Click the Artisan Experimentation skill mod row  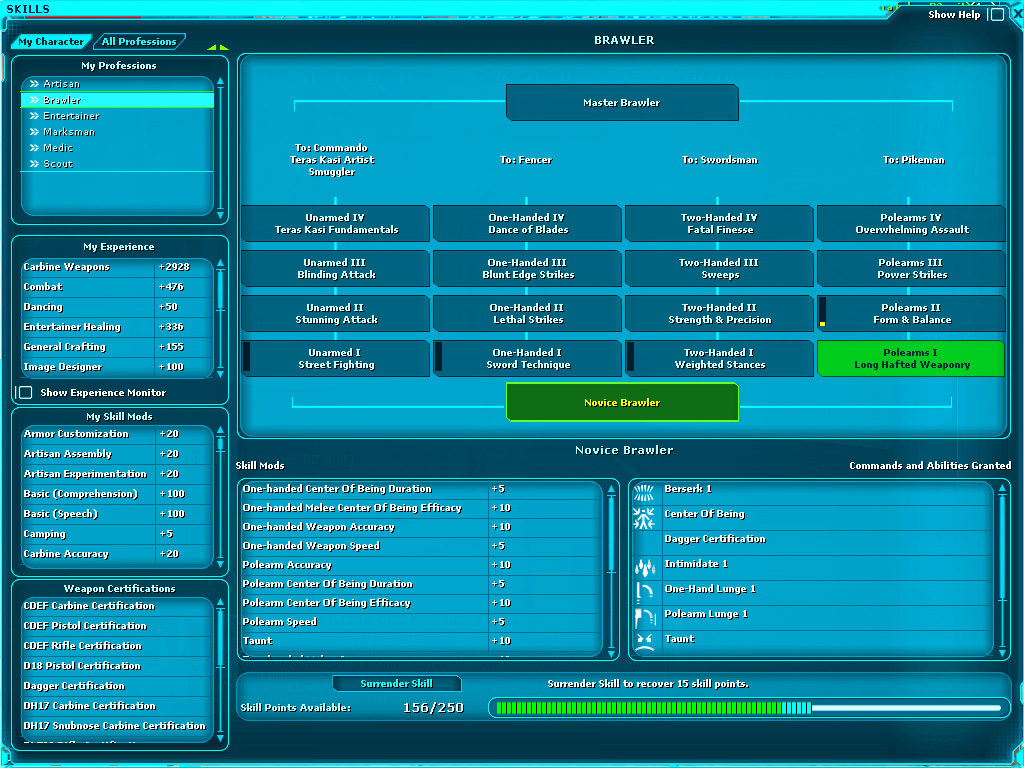(x=118, y=474)
